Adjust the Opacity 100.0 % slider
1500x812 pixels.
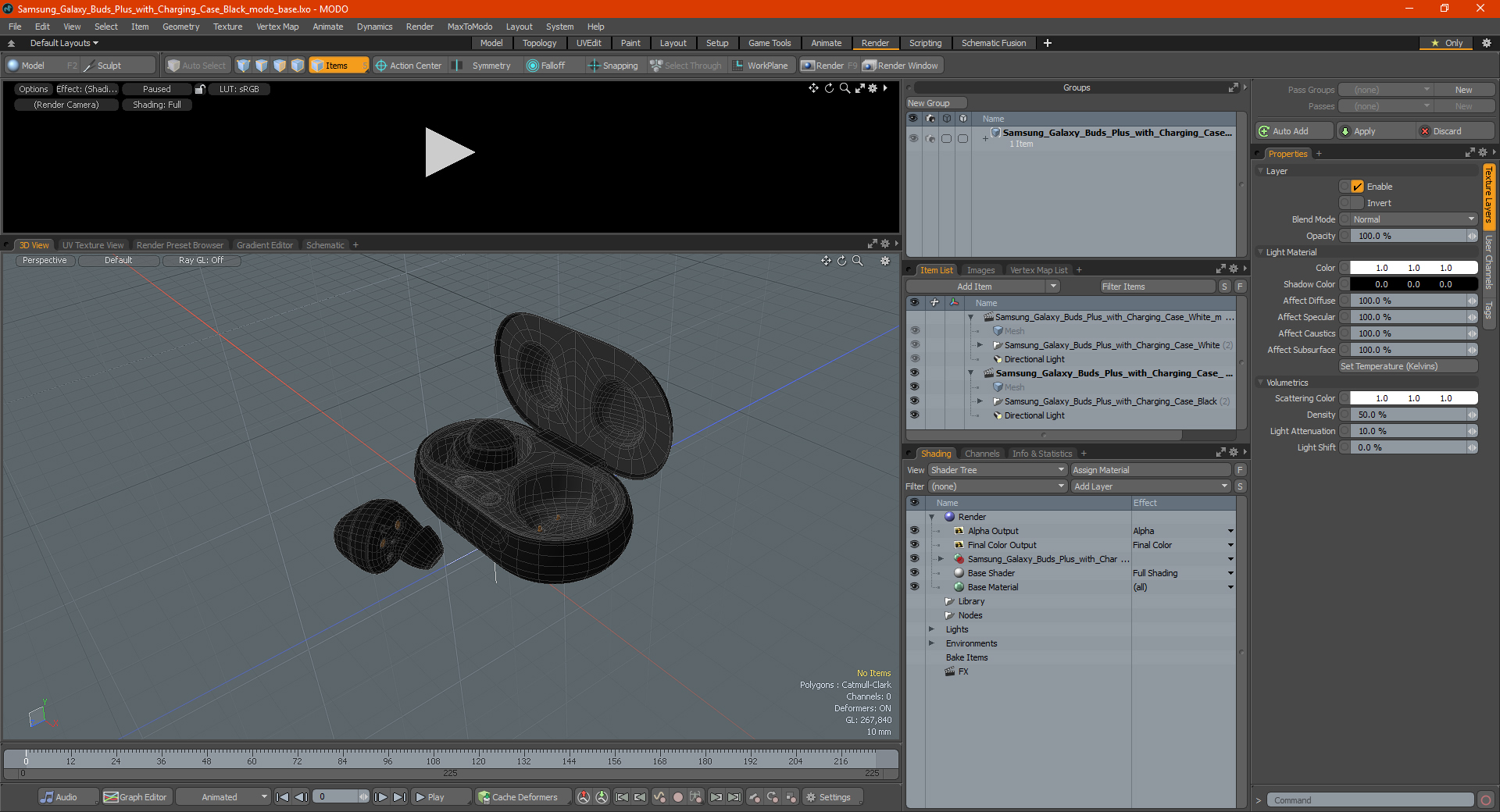click(1414, 236)
